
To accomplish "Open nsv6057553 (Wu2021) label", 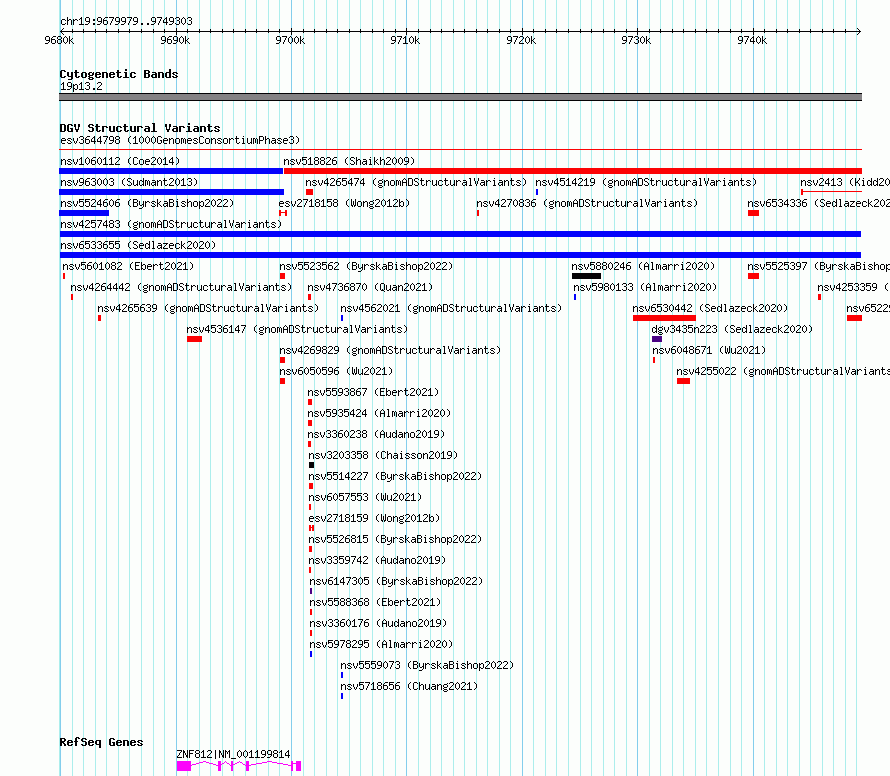I will (366, 497).
